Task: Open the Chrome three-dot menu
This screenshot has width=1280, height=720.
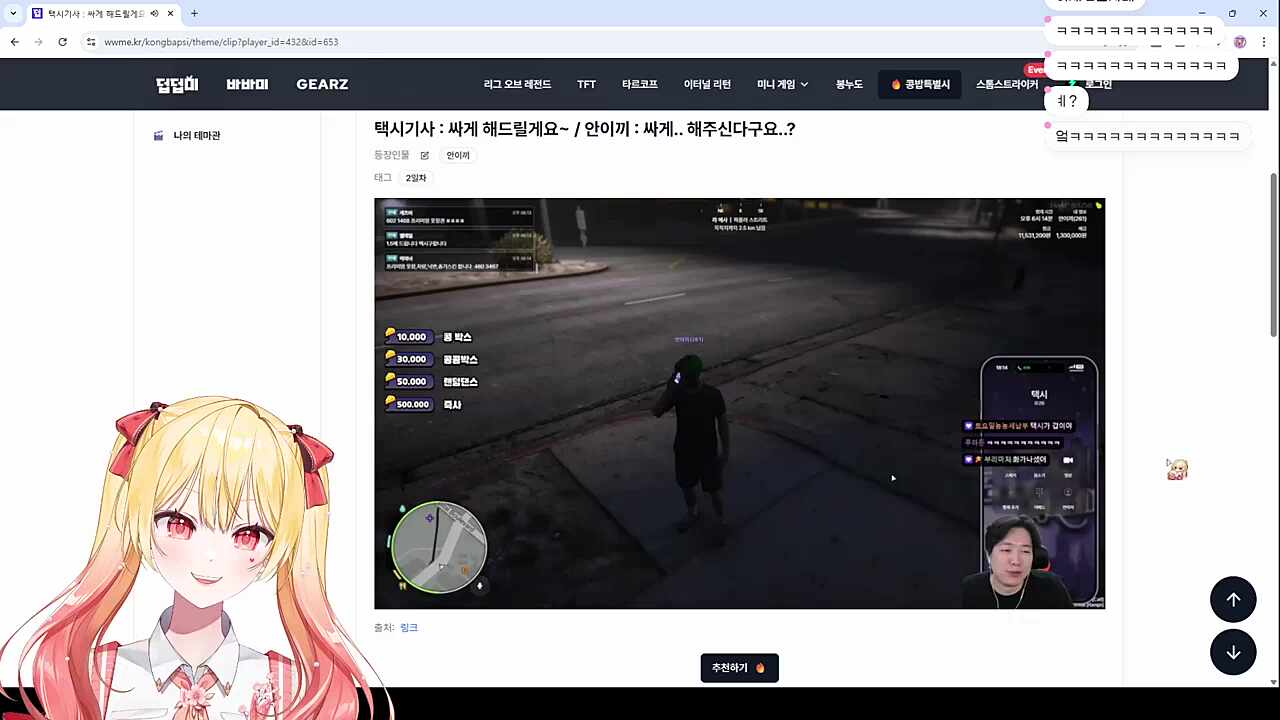Action: [1264, 42]
